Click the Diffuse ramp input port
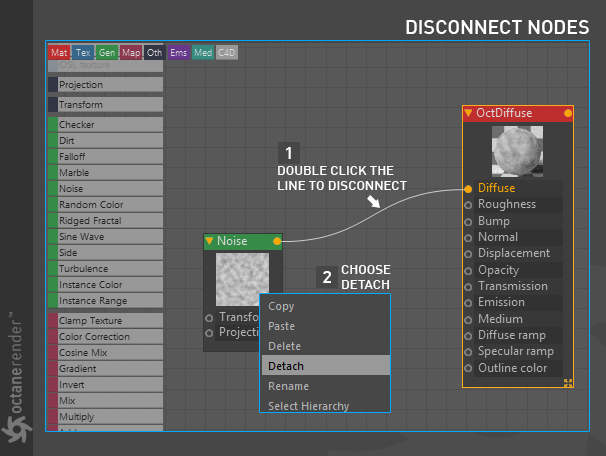 (x=468, y=336)
